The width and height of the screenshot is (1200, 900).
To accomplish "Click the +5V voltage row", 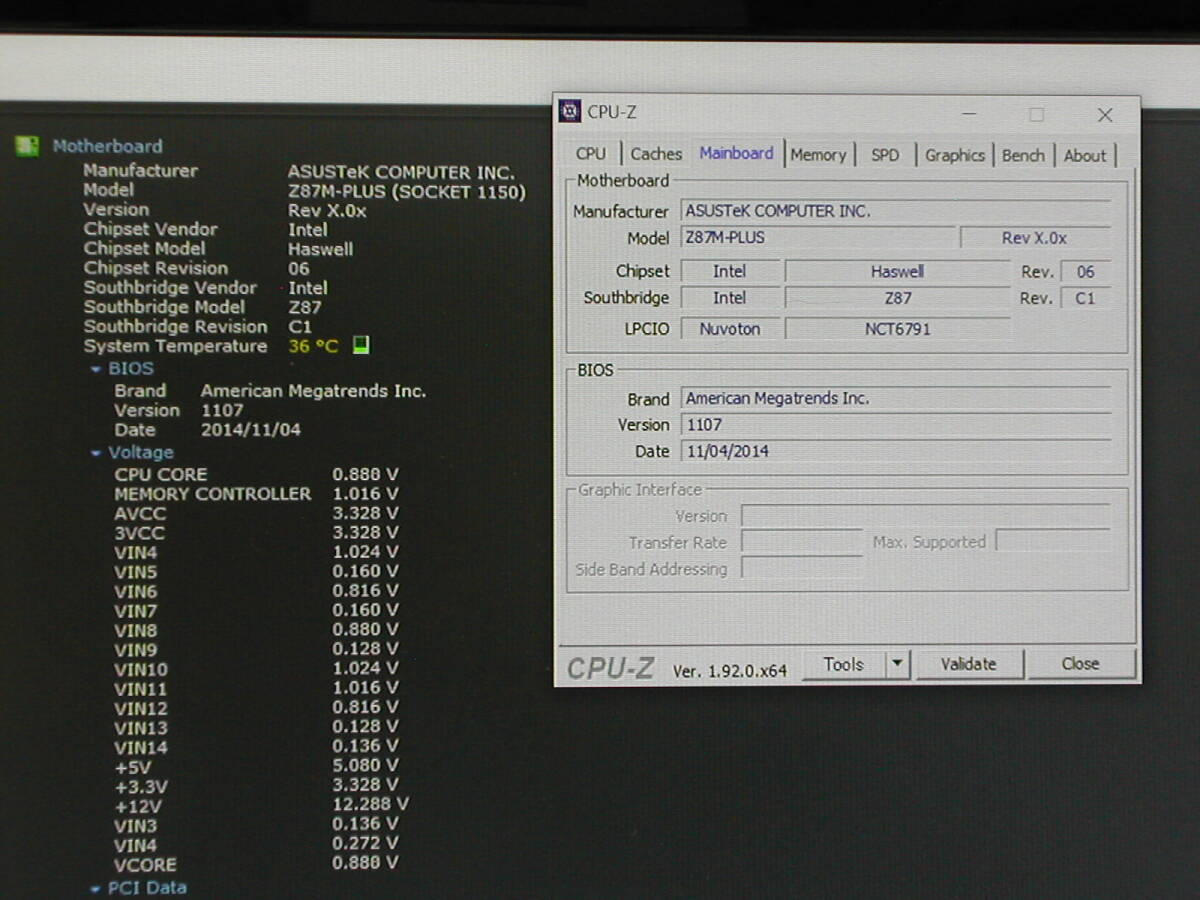I will click(x=256, y=767).
